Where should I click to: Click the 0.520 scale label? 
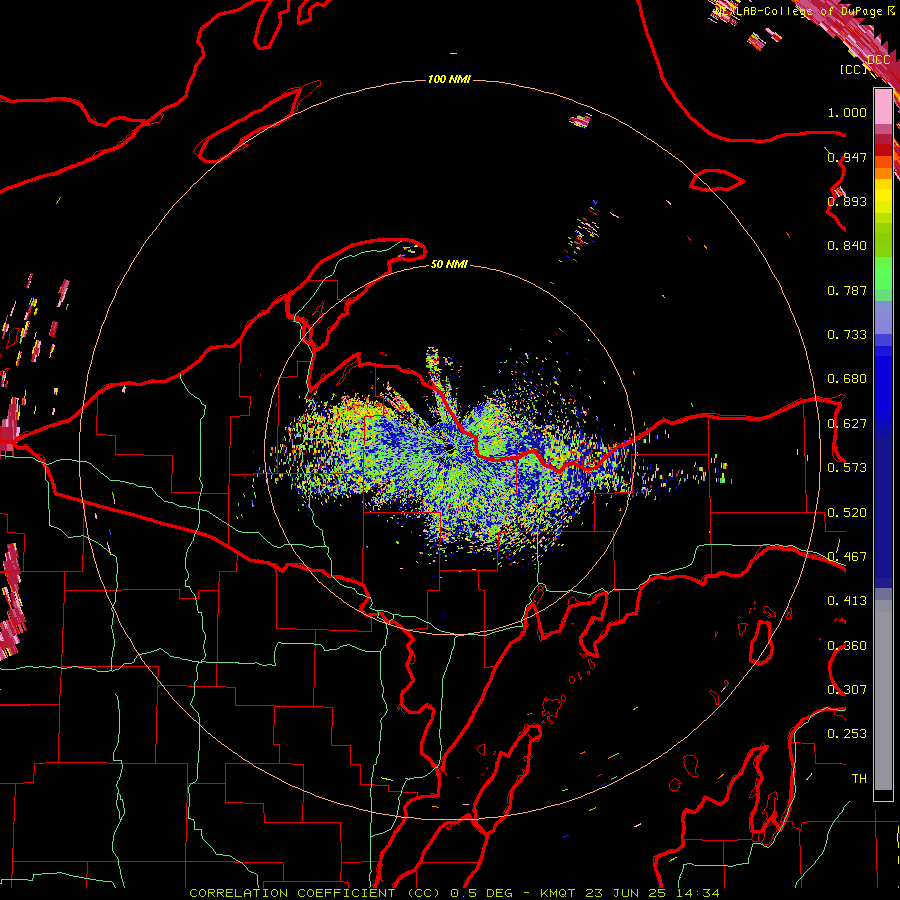(847, 513)
